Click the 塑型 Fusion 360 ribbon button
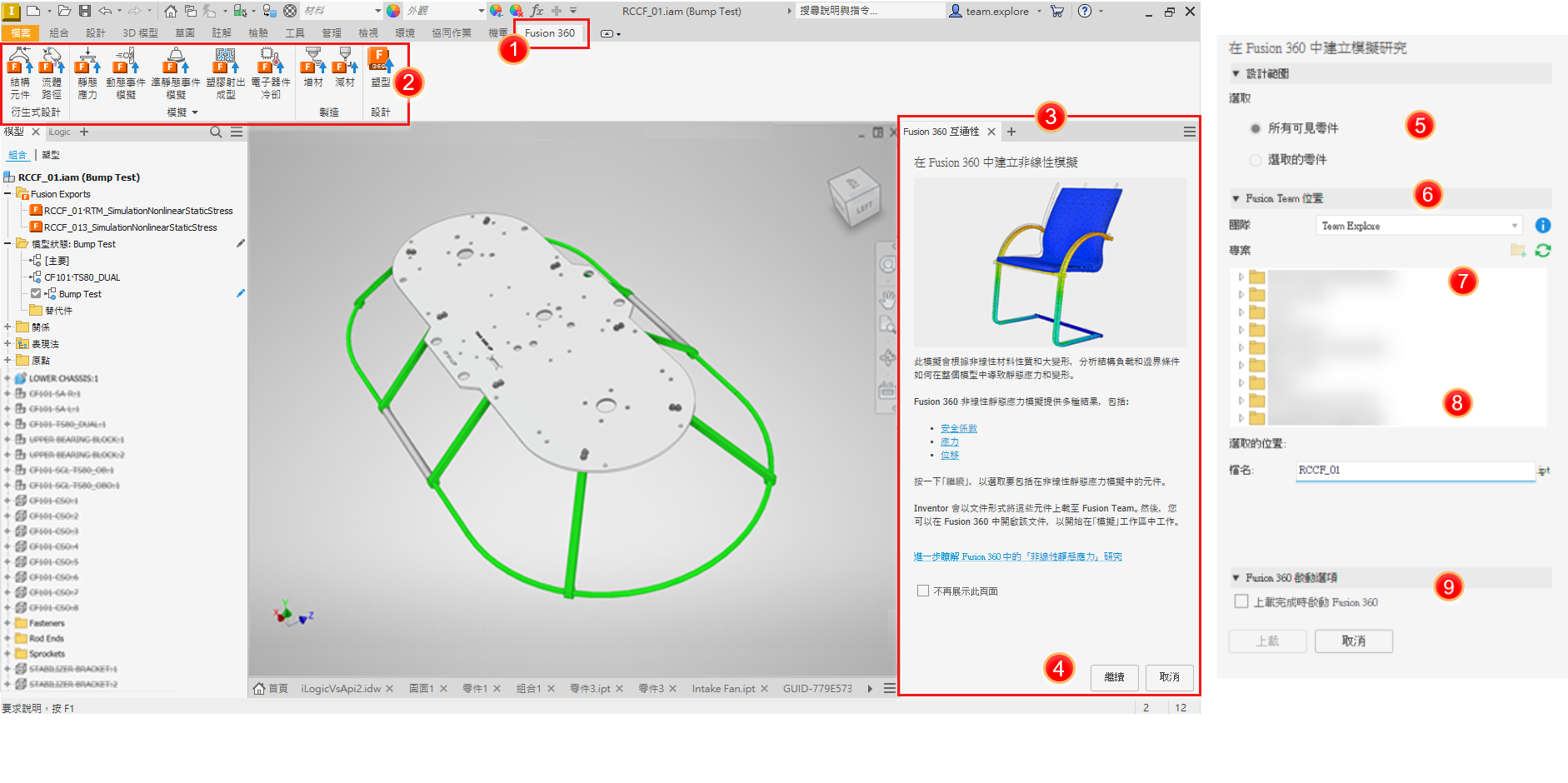Viewport: 1568px width, 783px height. click(381, 68)
